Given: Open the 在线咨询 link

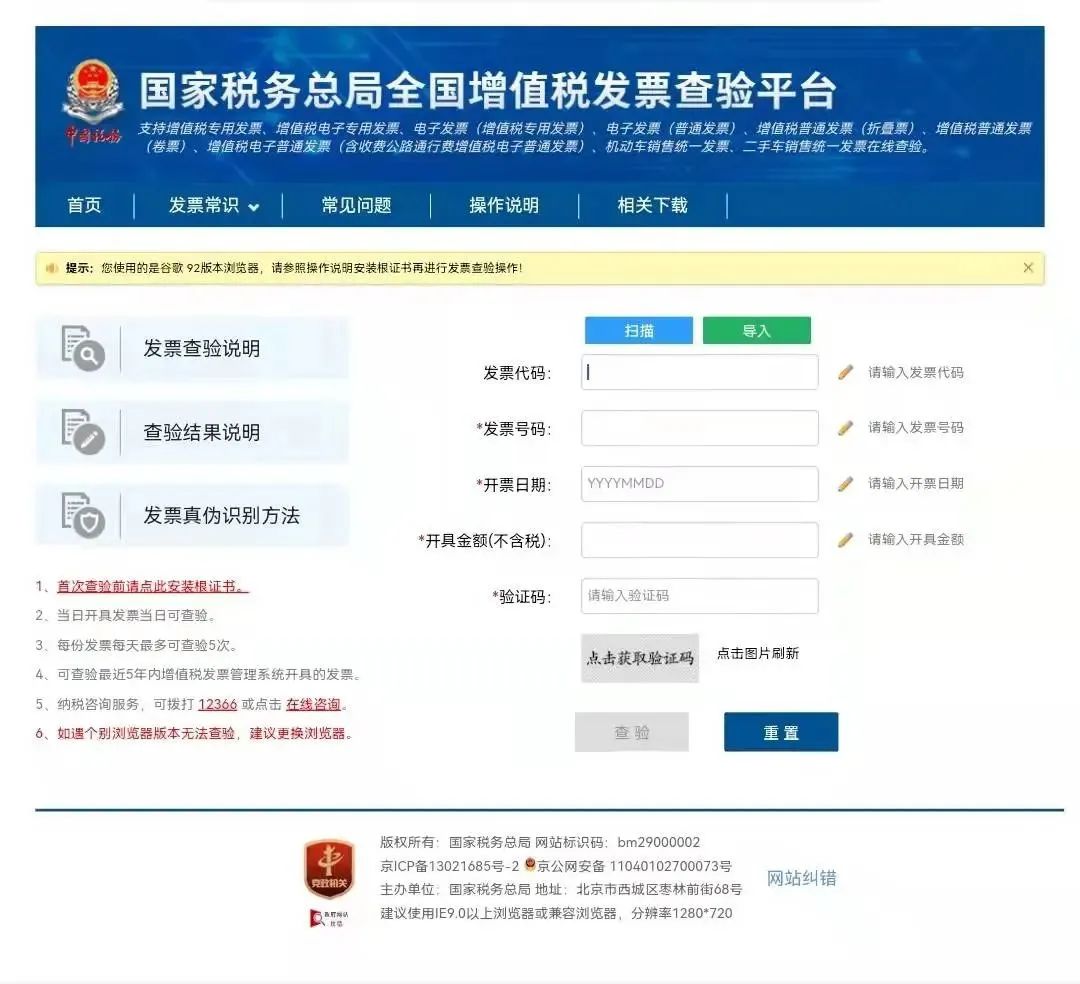Looking at the screenshot, I should 313,704.
